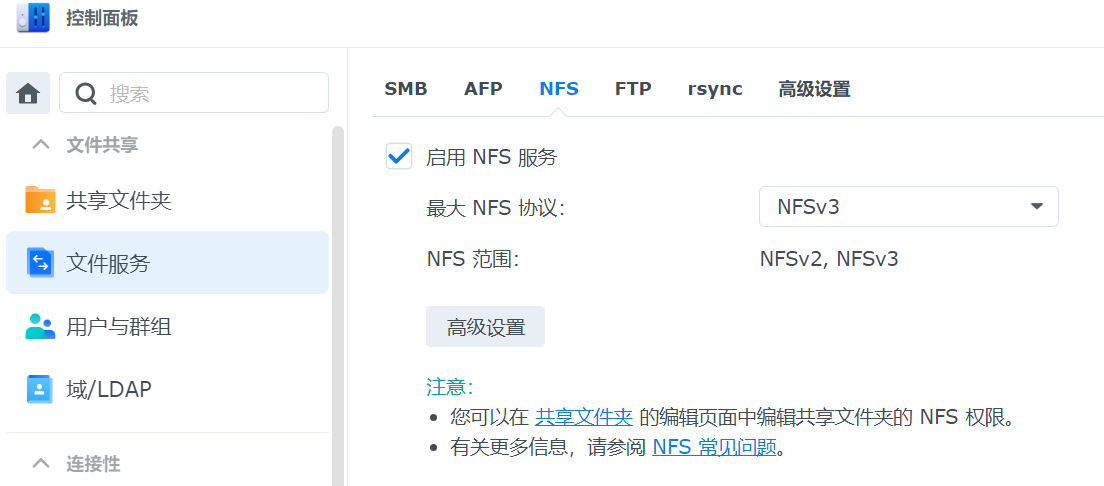This screenshot has width=1104, height=486.
Task: Switch to the SMB tab
Action: pyautogui.click(x=406, y=89)
